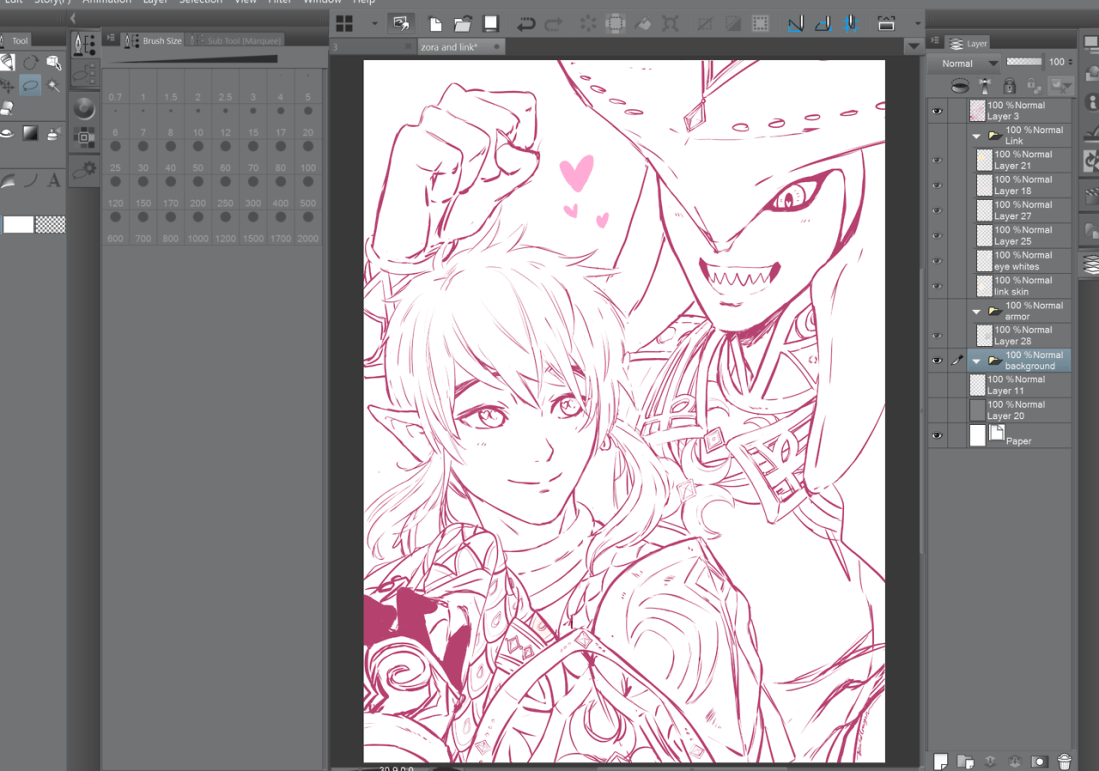
Task: Choose brush size 100 preset
Action: coord(308,182)
